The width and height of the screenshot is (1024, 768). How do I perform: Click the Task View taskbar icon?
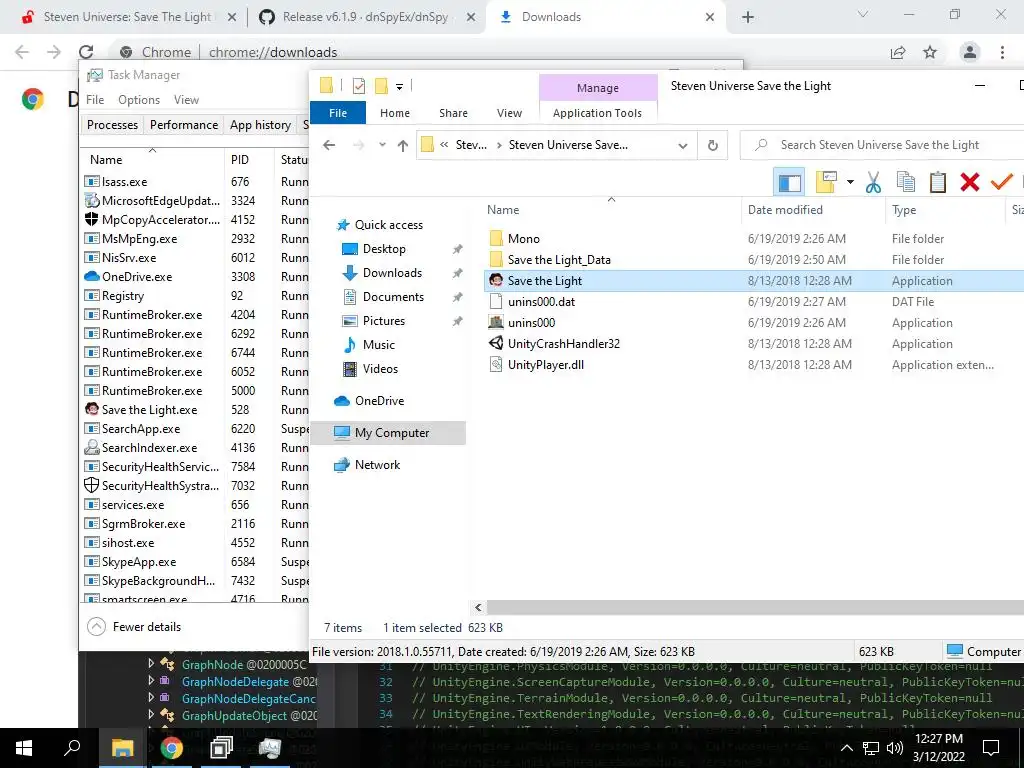[x=221, y=748]
